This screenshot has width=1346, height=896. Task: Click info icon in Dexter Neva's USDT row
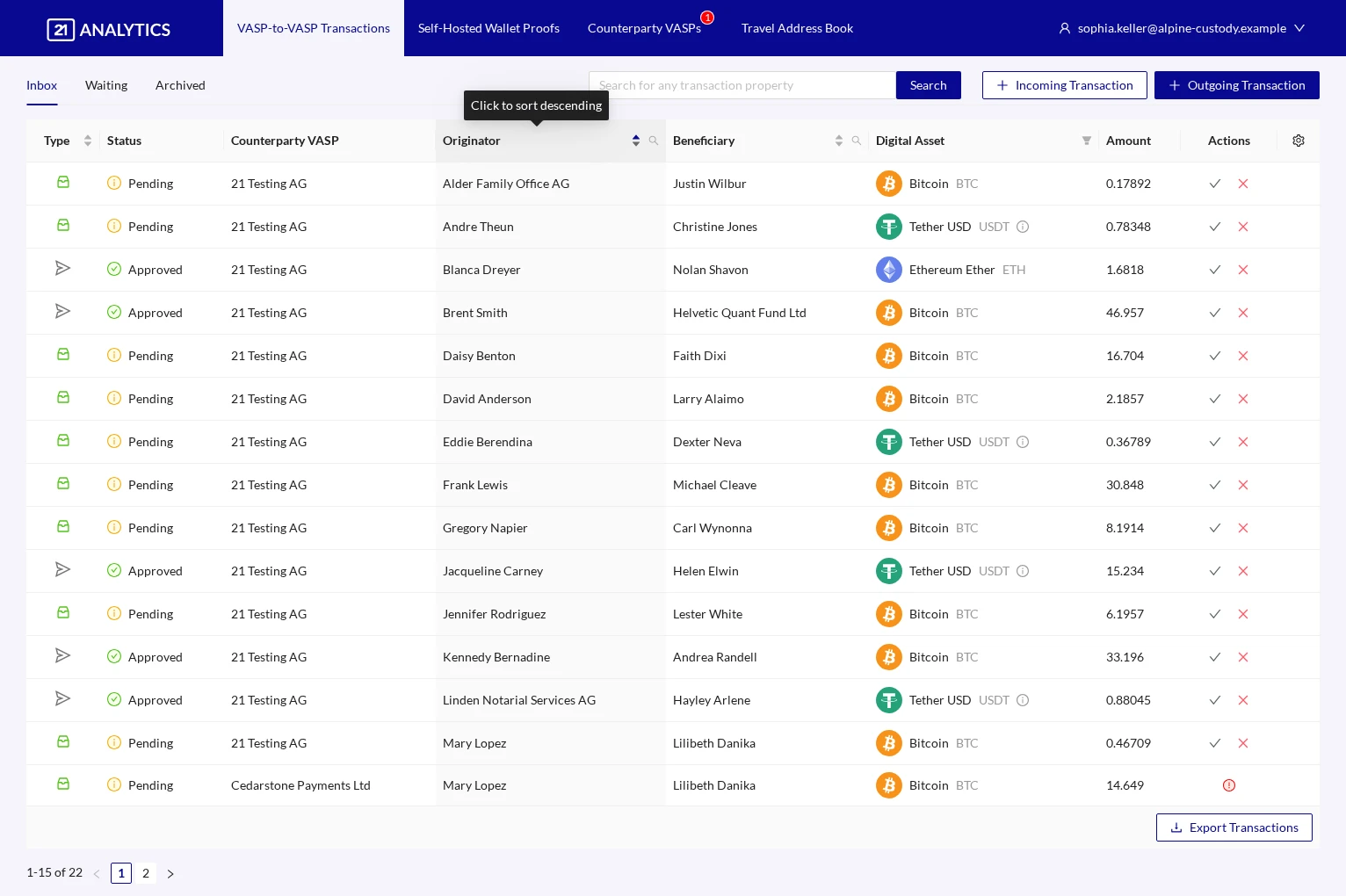1023,442
